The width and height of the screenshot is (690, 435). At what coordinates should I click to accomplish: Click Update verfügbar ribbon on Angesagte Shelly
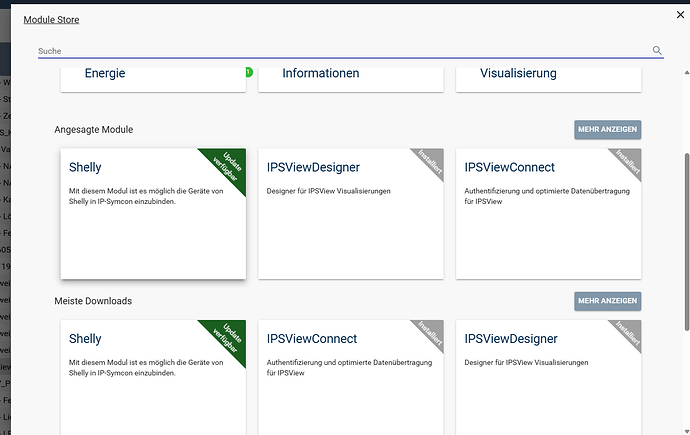click(229, 166)
